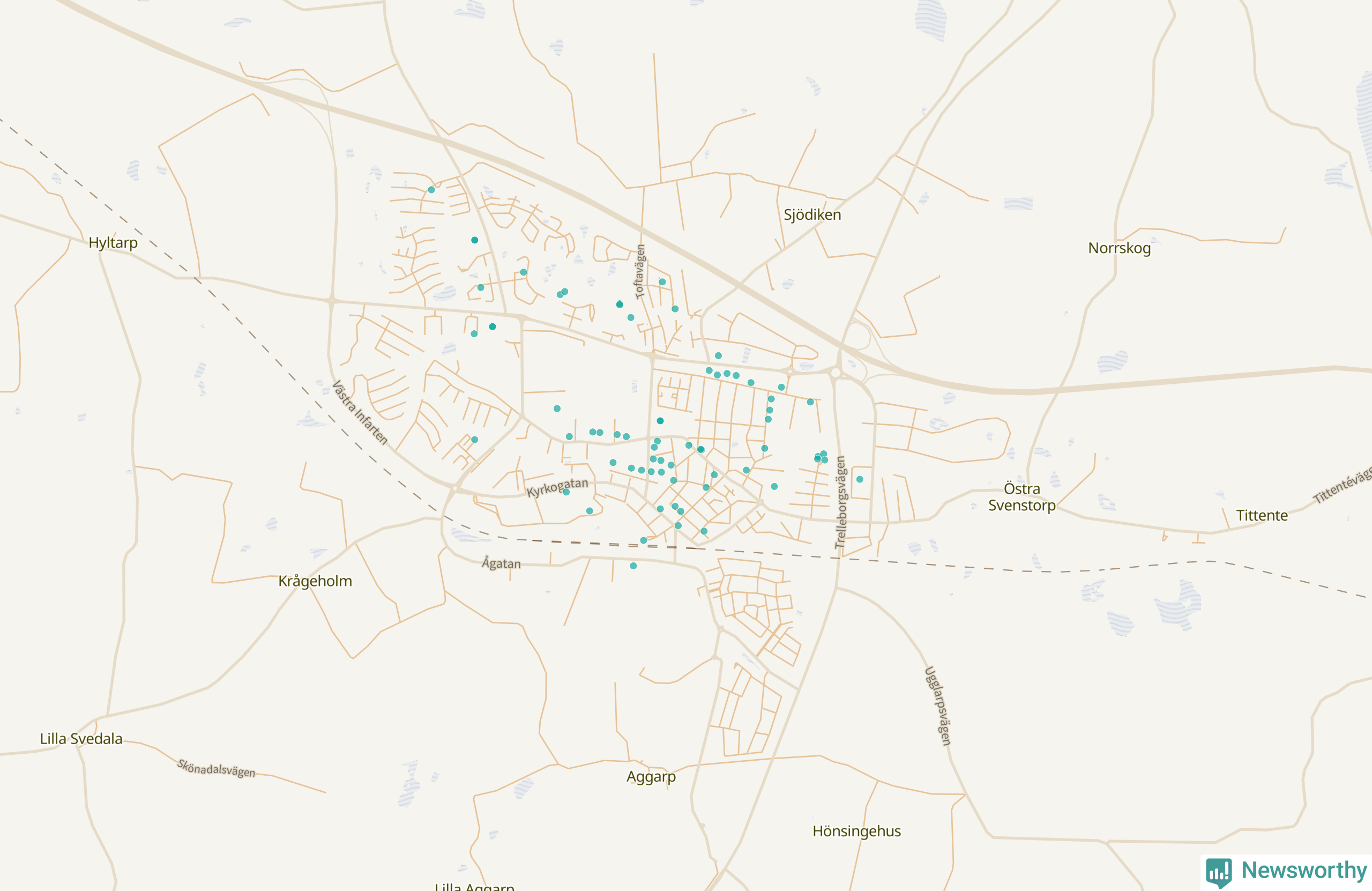Click the Tittente place label
This screenshot has height=891, width=1372.
coord(1261,515)
